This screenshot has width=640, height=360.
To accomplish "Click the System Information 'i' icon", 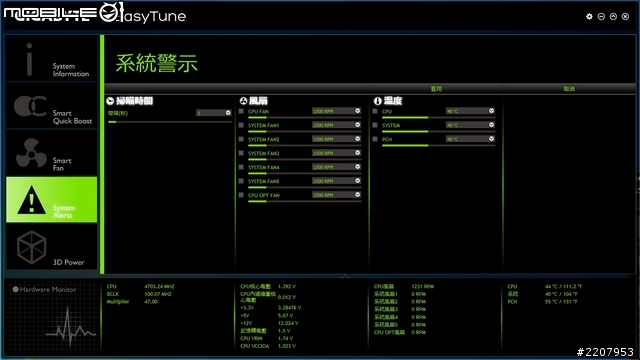I will pyautogui.click(x=29, y=60).
